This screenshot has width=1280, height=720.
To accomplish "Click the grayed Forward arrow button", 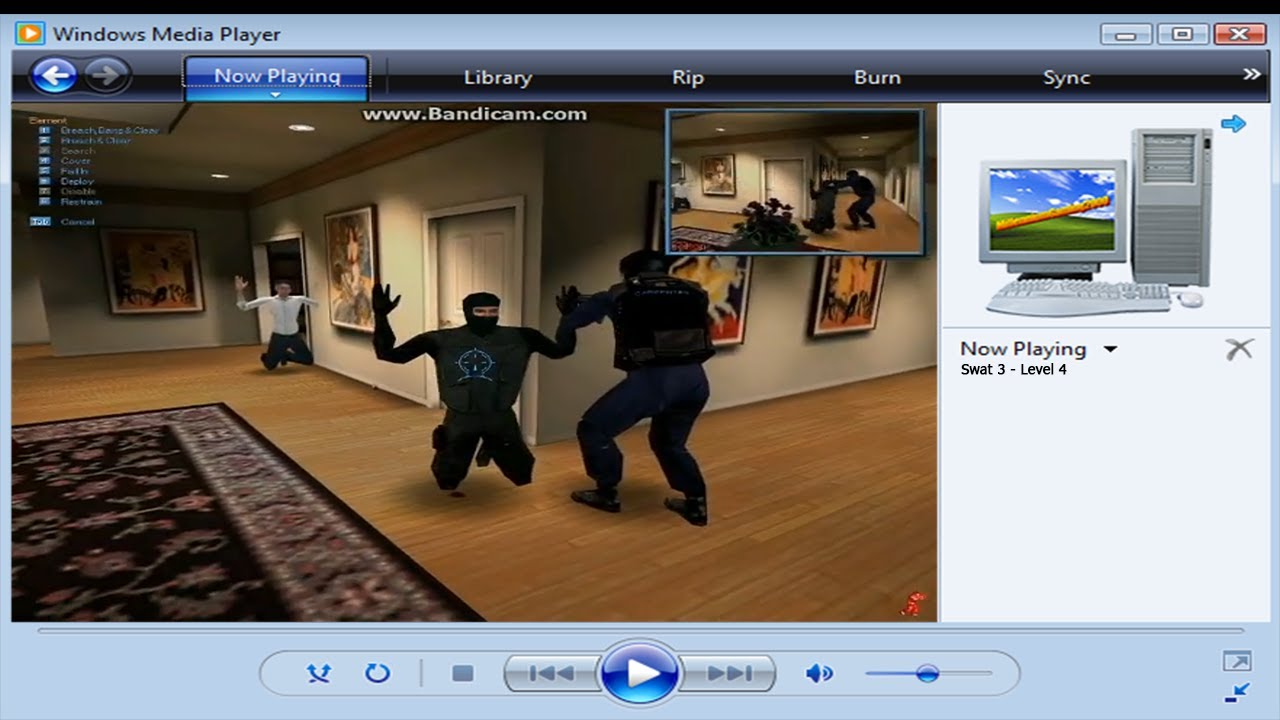I will click(x=107, y=75).
